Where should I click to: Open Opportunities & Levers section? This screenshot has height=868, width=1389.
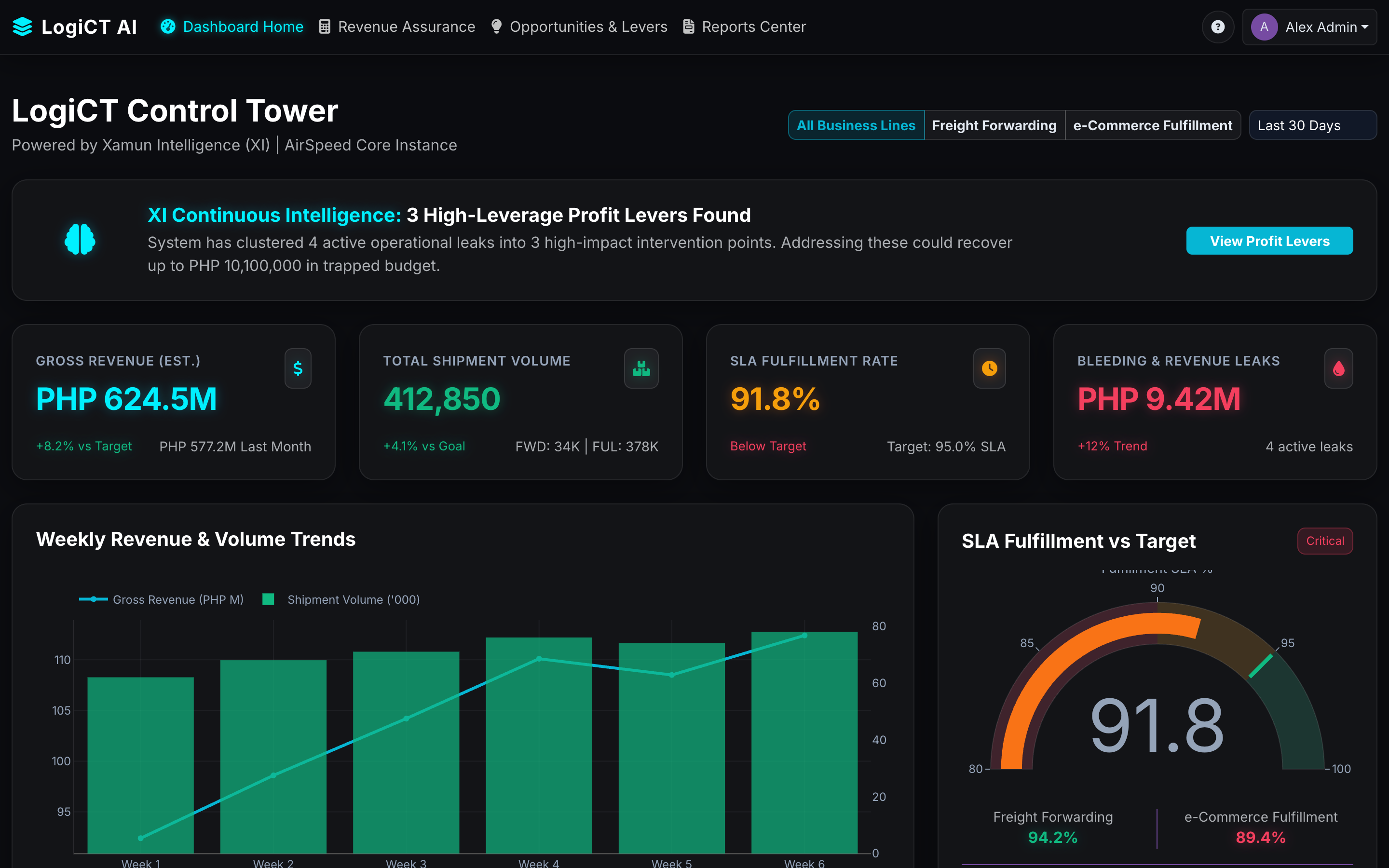click(x=579, y=27)
